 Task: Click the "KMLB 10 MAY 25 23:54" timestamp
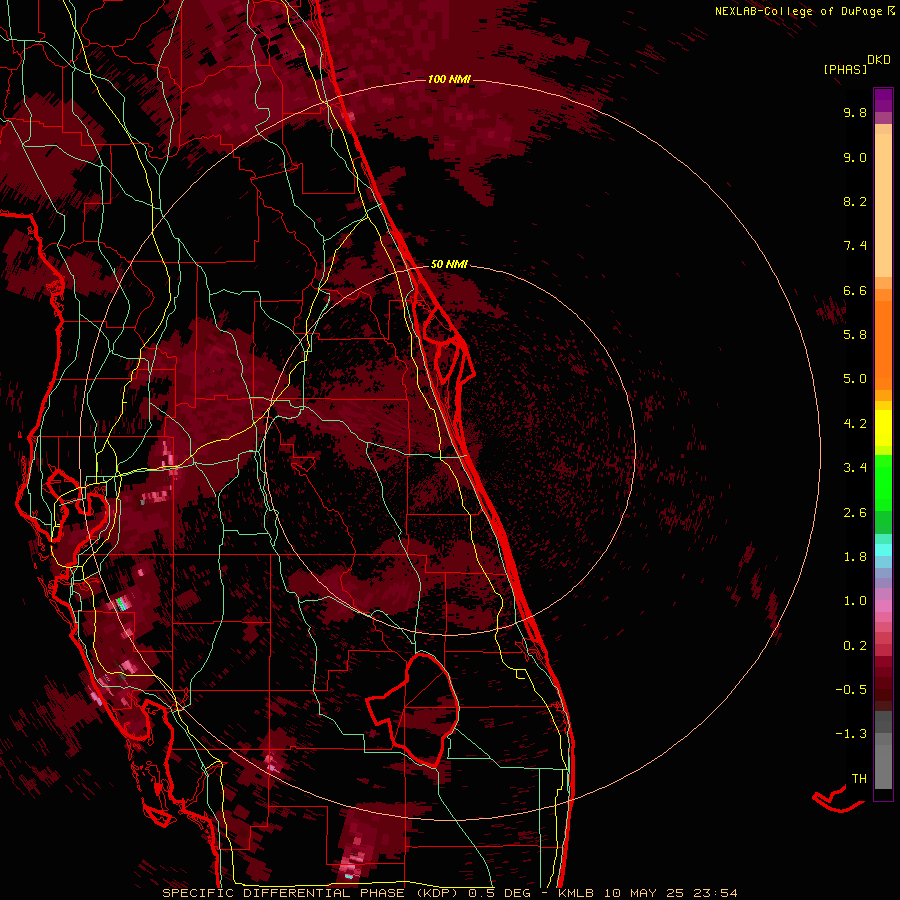(647, 893)
